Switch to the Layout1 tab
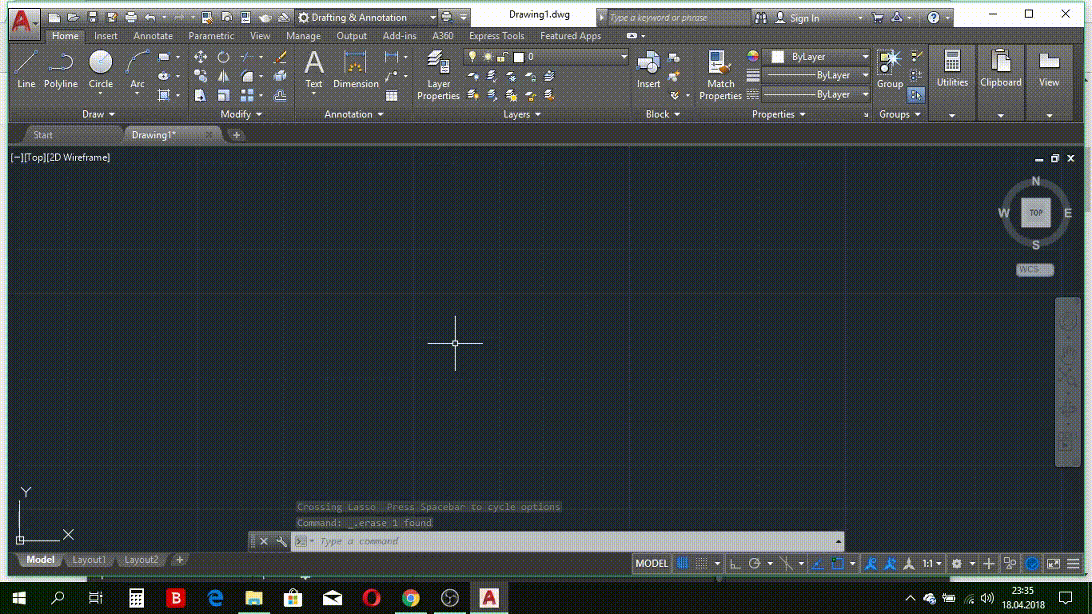Image resolution: width=1092 pixels, height=614 pixels. [89, 560]
